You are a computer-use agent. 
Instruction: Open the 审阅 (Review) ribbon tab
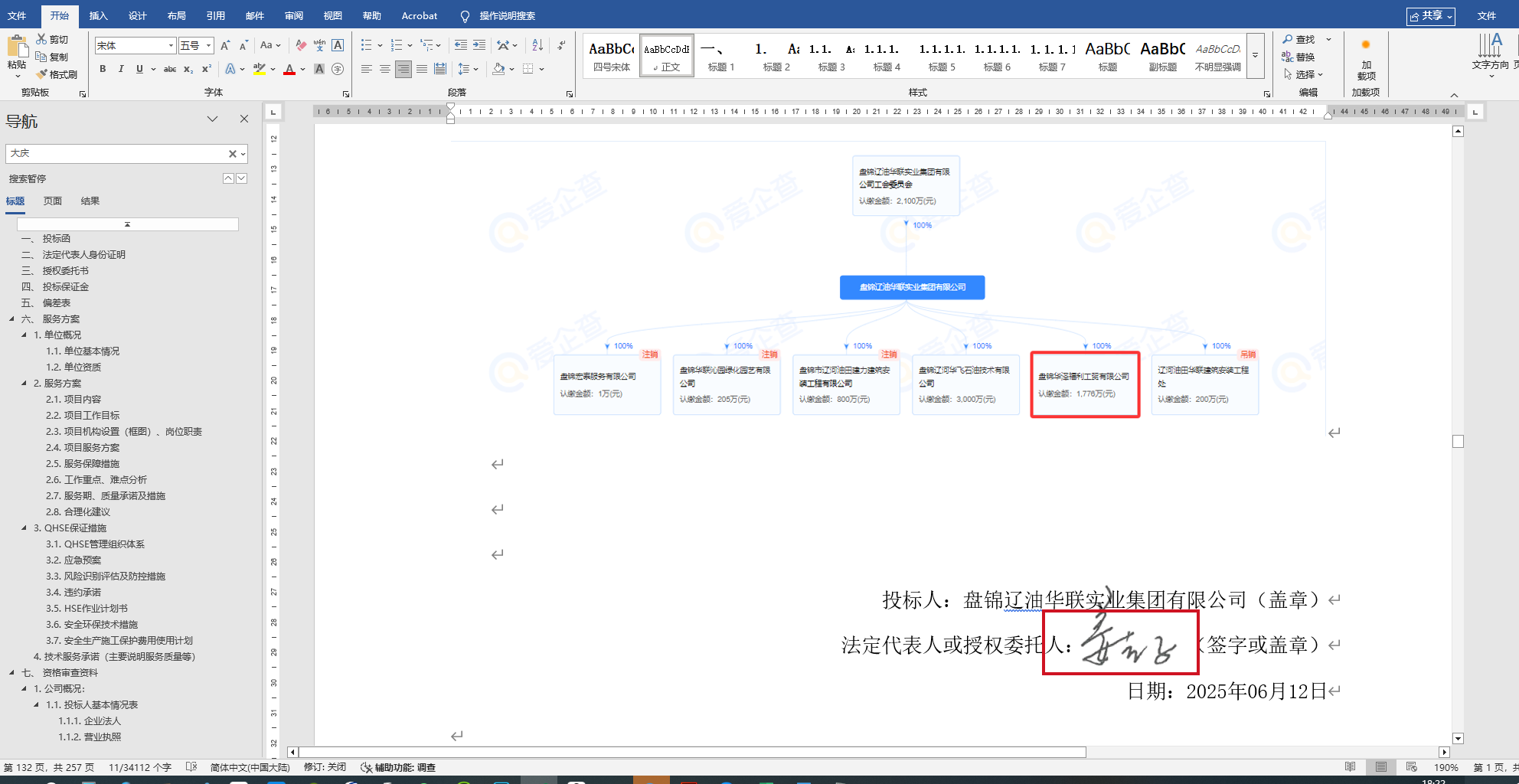[293, 15]
